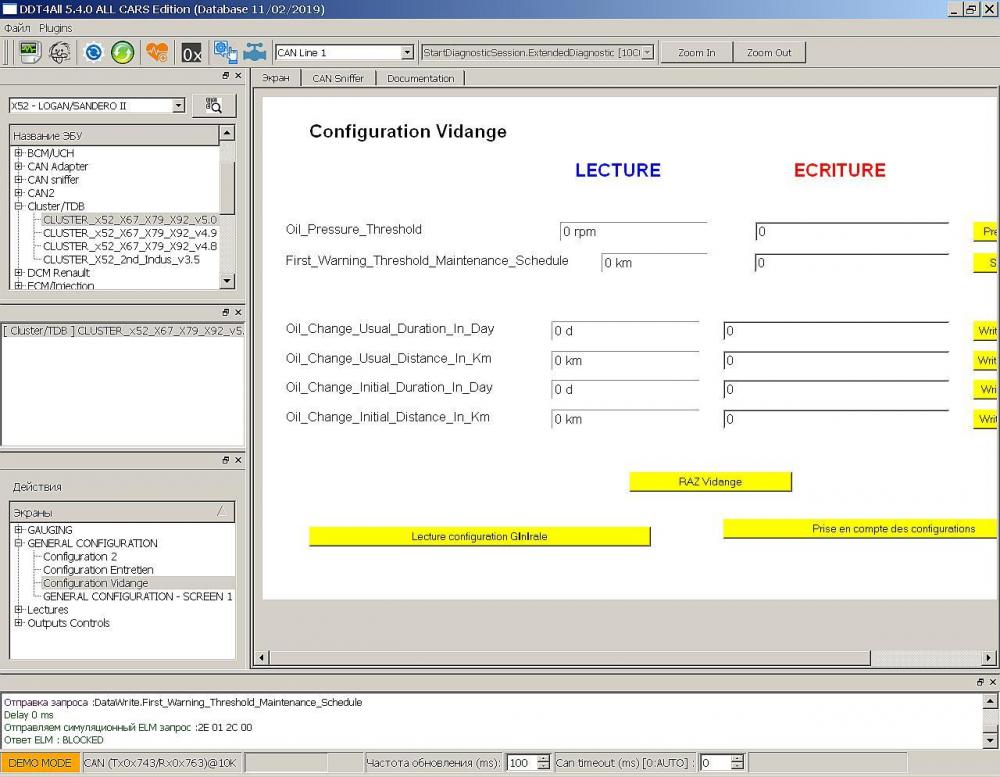
Task: Click the RAZ Vidange button
Action: point(710,482)
